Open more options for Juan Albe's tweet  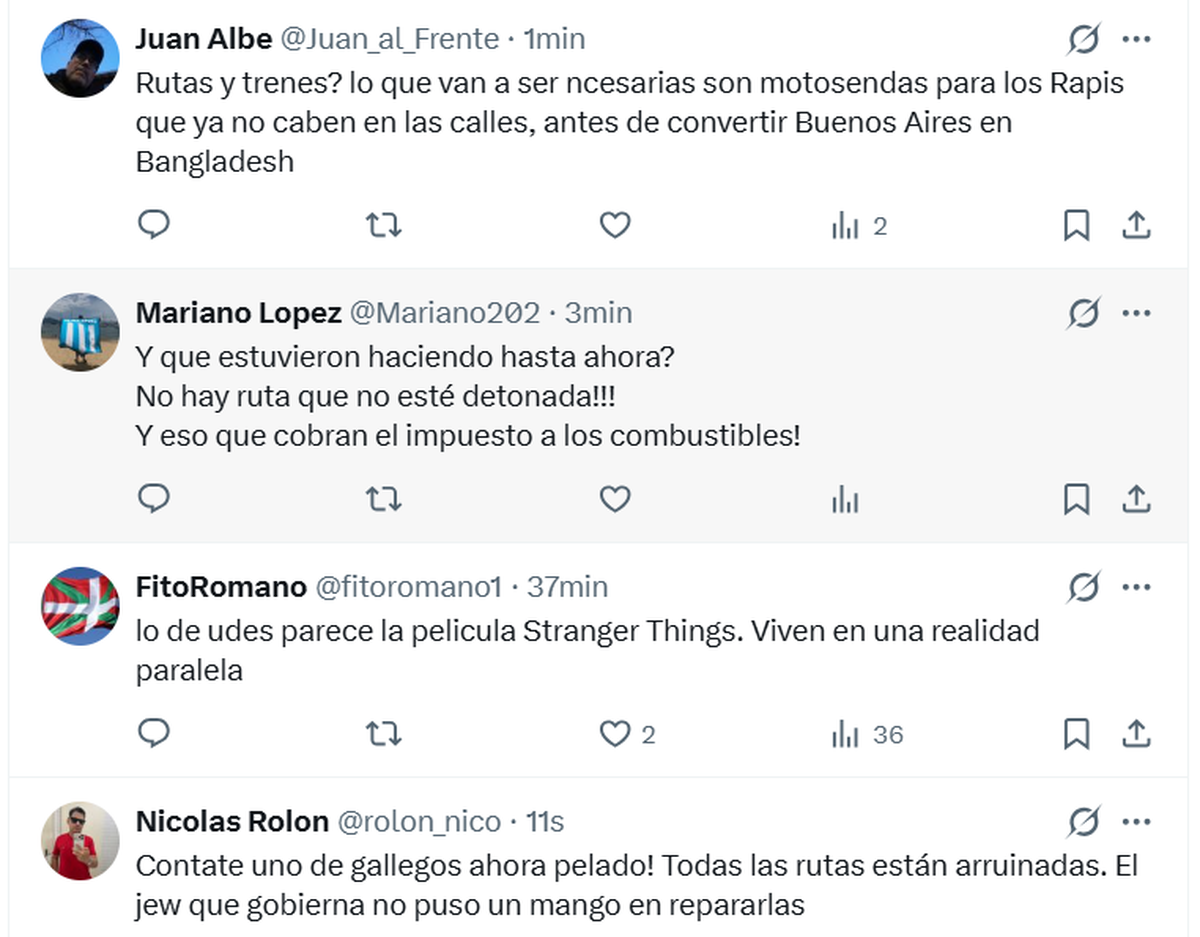tap(1137, 40)
